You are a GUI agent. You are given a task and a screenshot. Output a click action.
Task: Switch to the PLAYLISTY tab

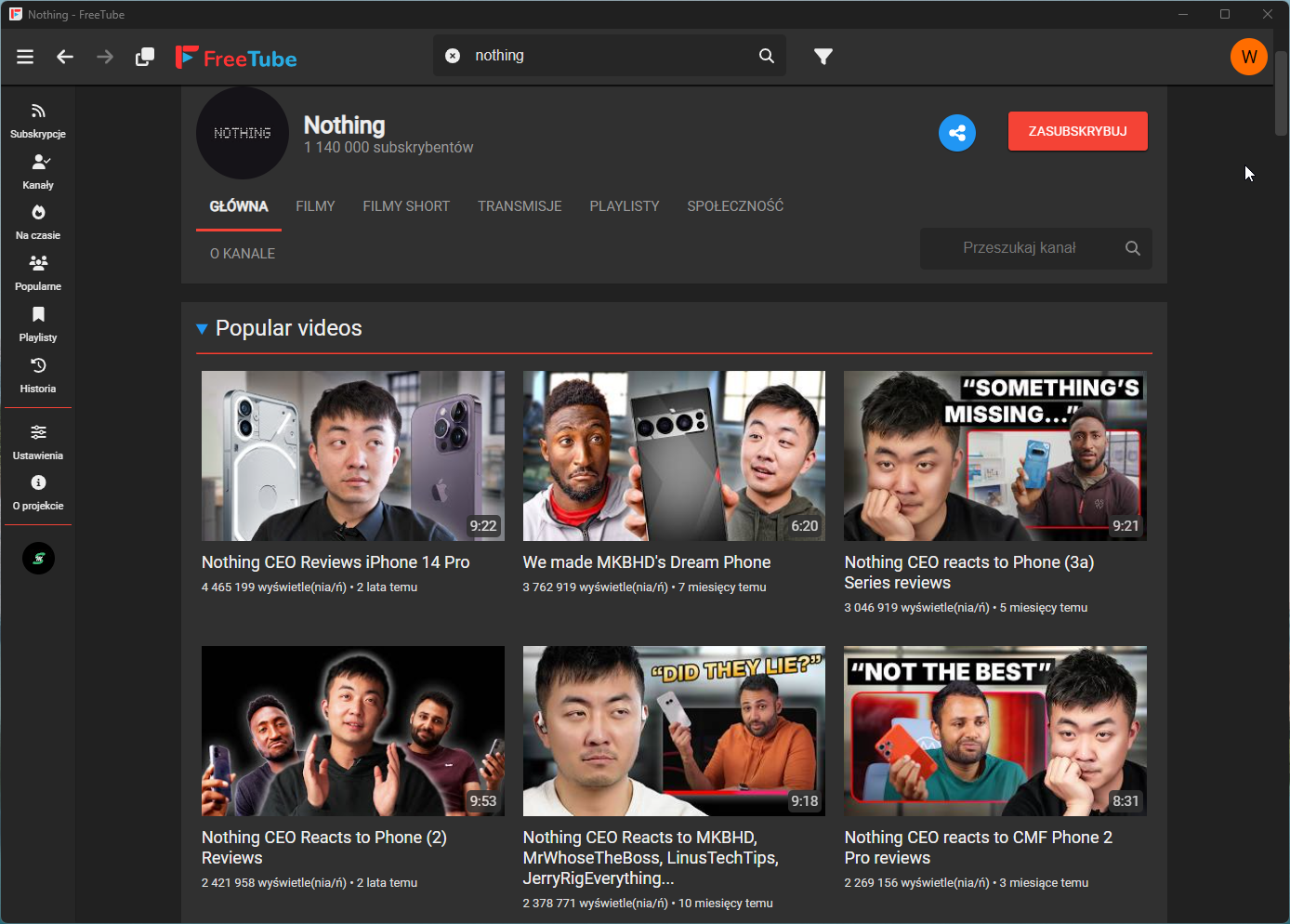pos(624,206)
